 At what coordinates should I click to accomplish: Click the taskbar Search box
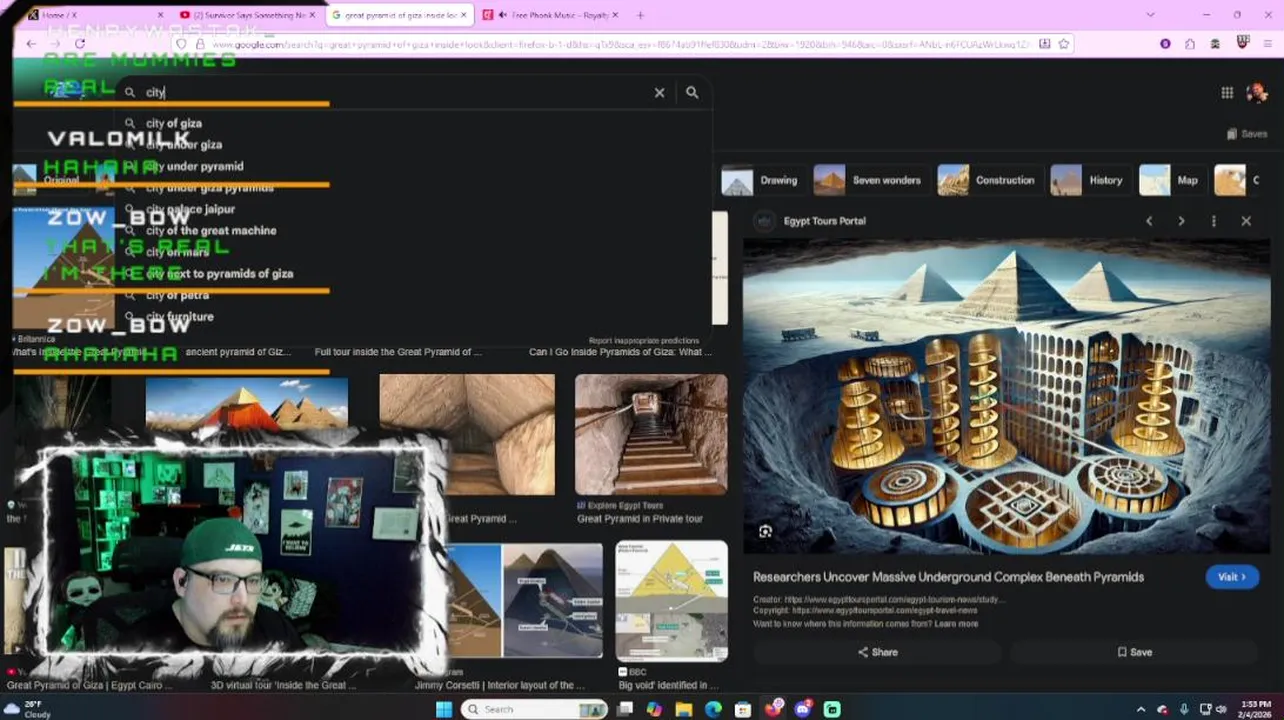(x=534, y=709)
